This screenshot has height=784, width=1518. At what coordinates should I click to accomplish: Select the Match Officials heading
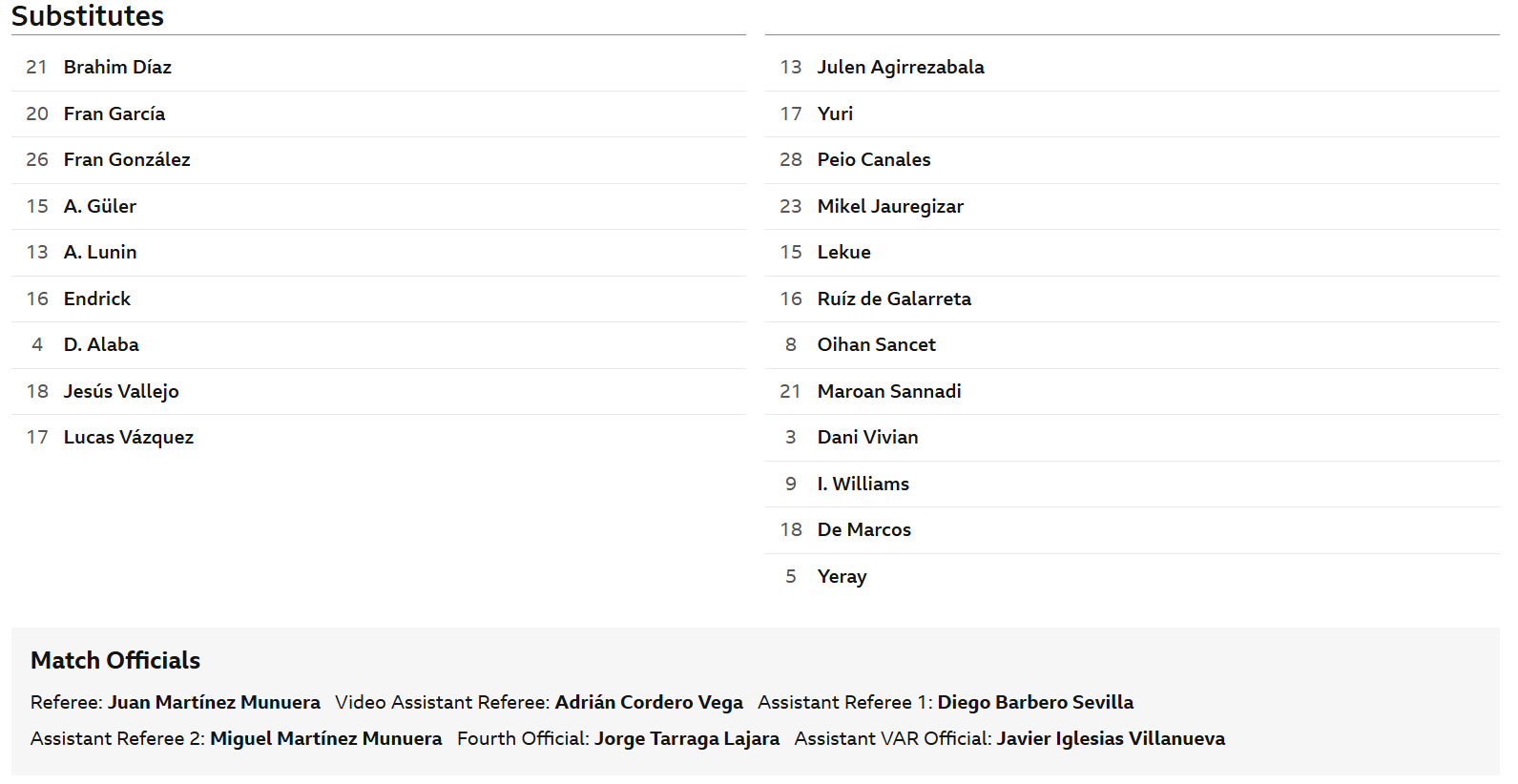115,660
